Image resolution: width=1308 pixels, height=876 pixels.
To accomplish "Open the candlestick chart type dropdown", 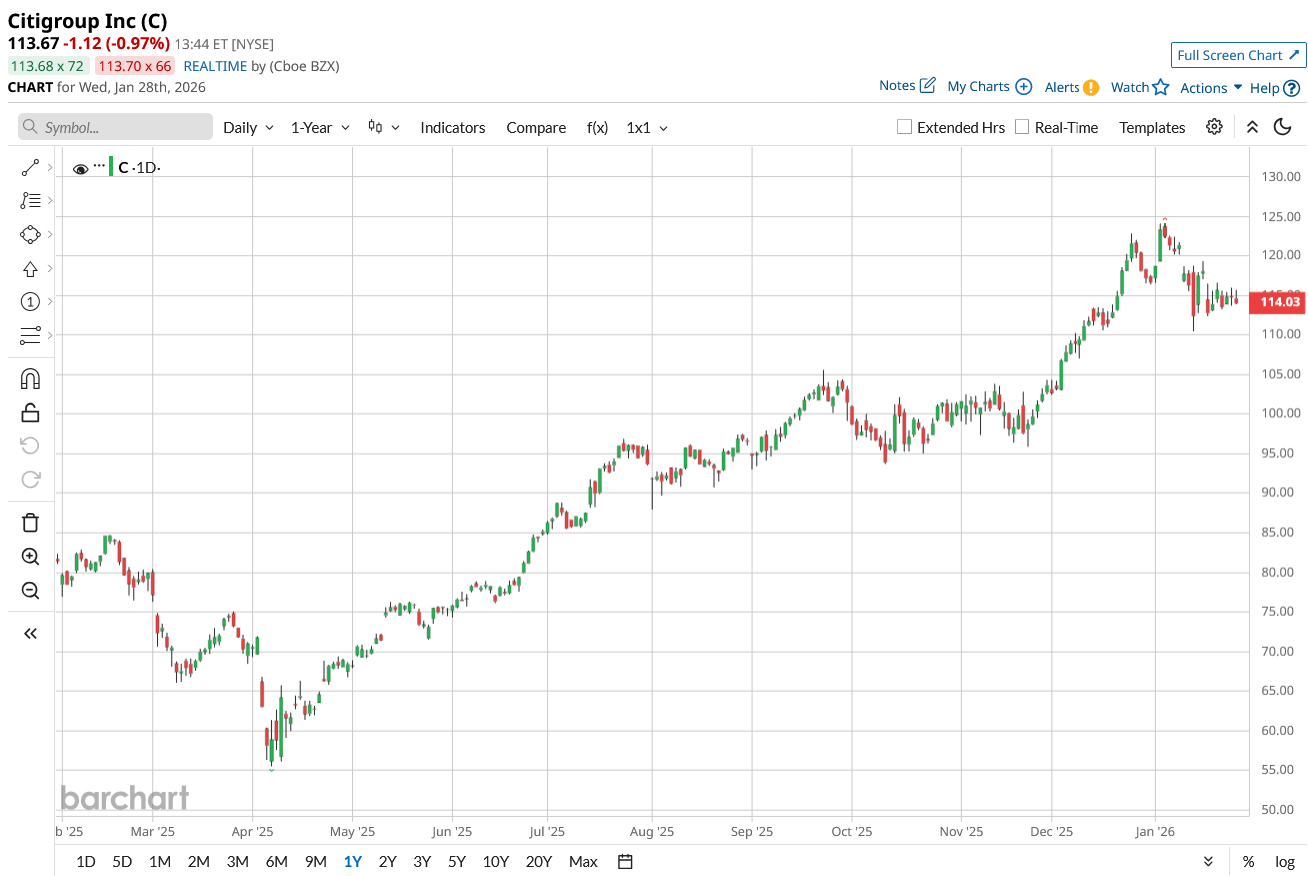I will 384,127.
